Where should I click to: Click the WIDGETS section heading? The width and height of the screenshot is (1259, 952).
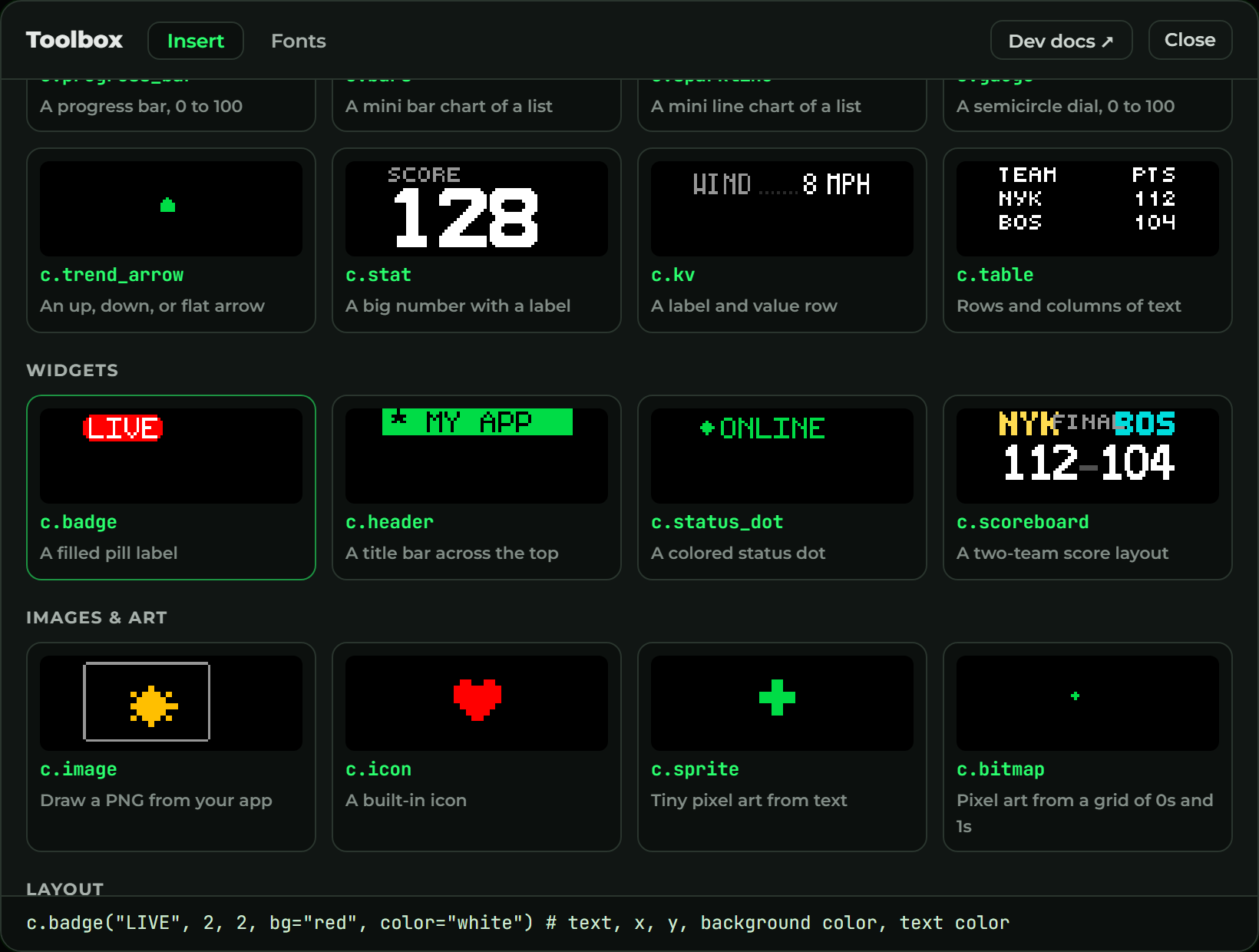coord(72,370)
